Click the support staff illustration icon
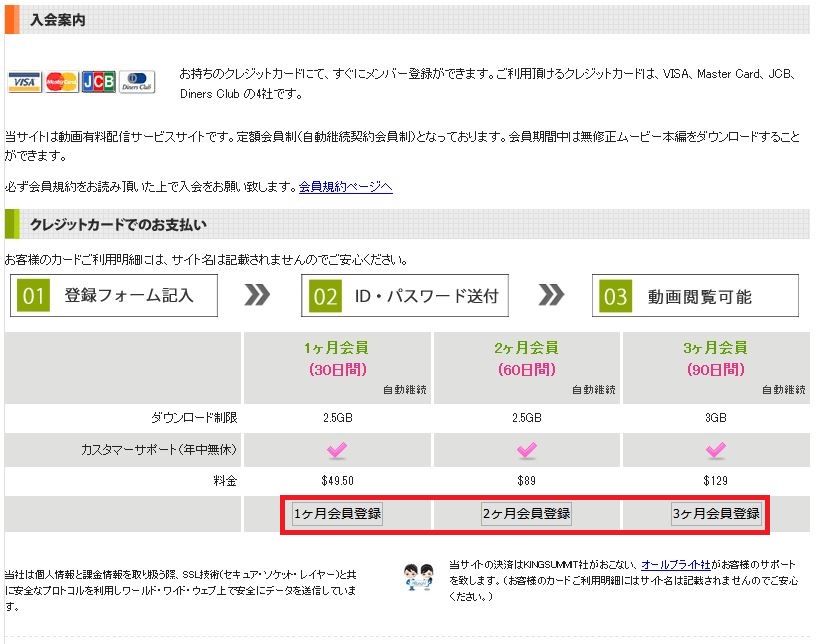 click(418, 577)
